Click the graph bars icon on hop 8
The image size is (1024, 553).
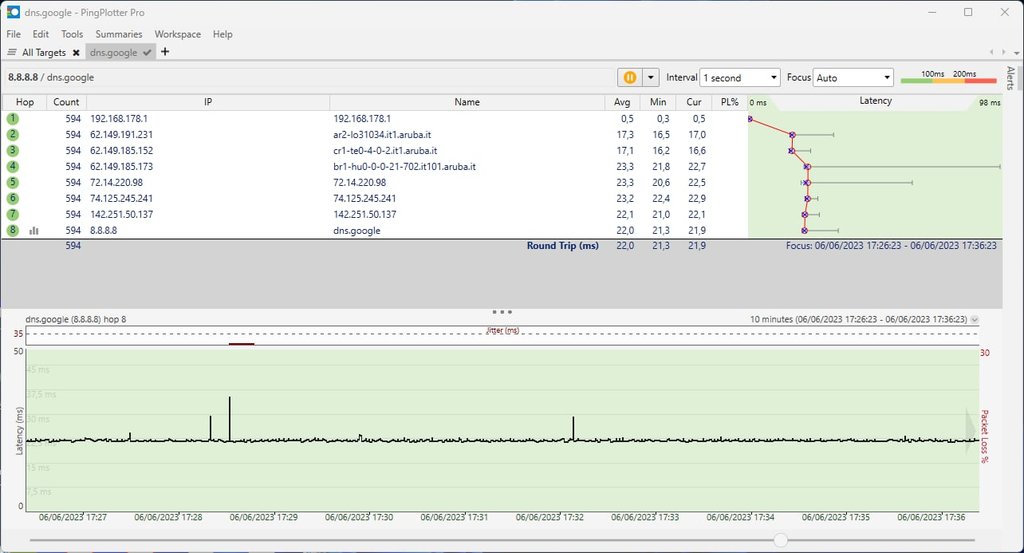(34, 230)
